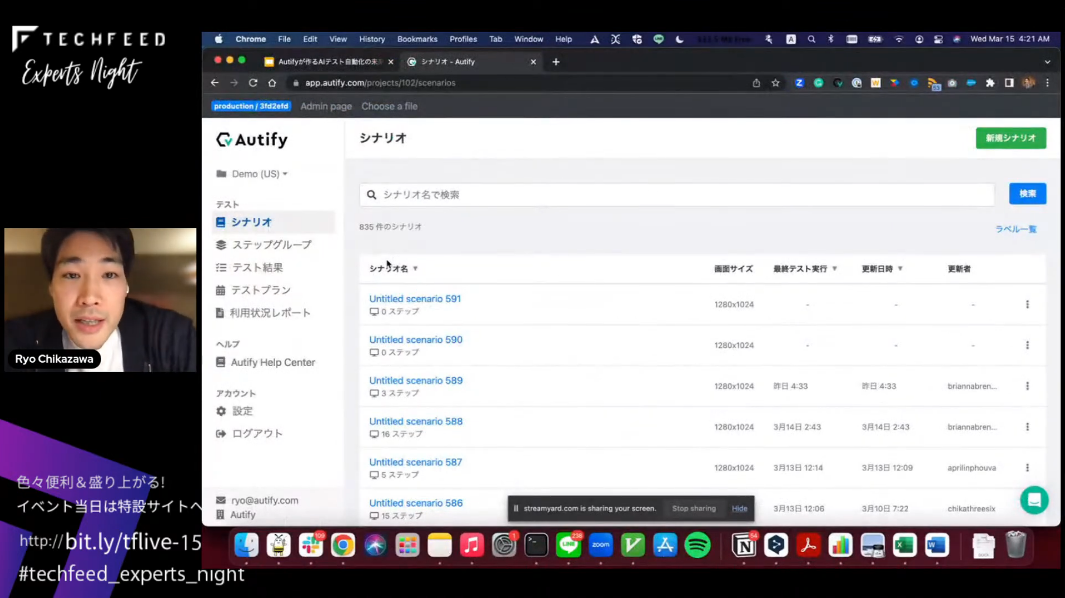Open Chrome three-dot menu

point(1047,83)
